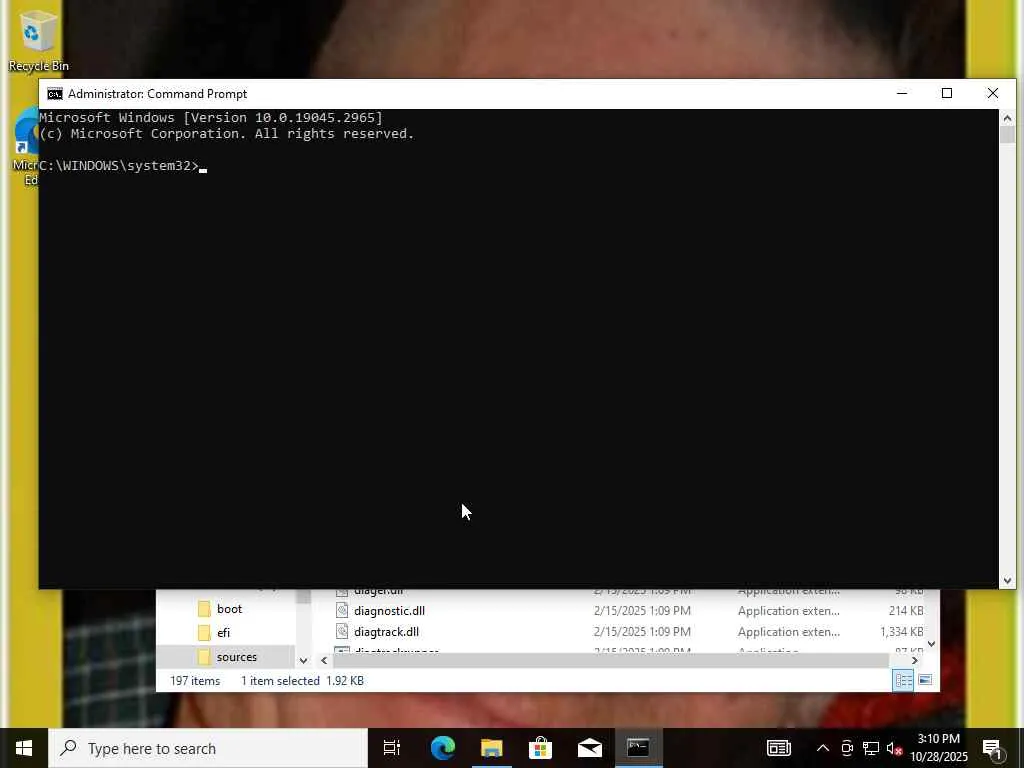Screen dimensions: 1024x768
Task: Maximize the Command Prompt window
Action: point(947,93)
